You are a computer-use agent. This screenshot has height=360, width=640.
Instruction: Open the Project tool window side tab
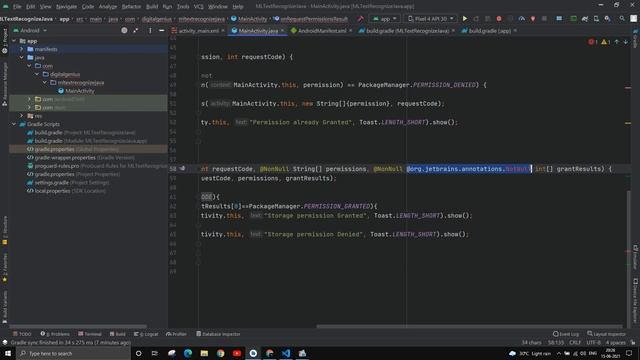[4, 41]
